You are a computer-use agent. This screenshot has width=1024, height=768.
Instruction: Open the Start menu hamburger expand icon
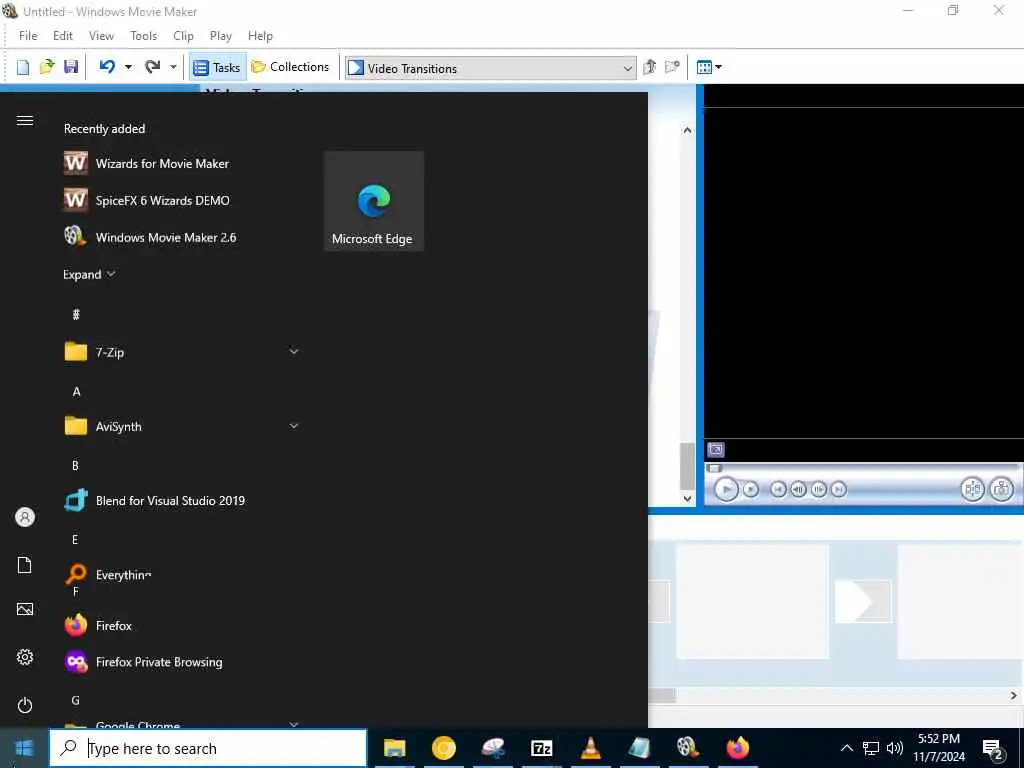pyautogui.click(x=25, y=120)
